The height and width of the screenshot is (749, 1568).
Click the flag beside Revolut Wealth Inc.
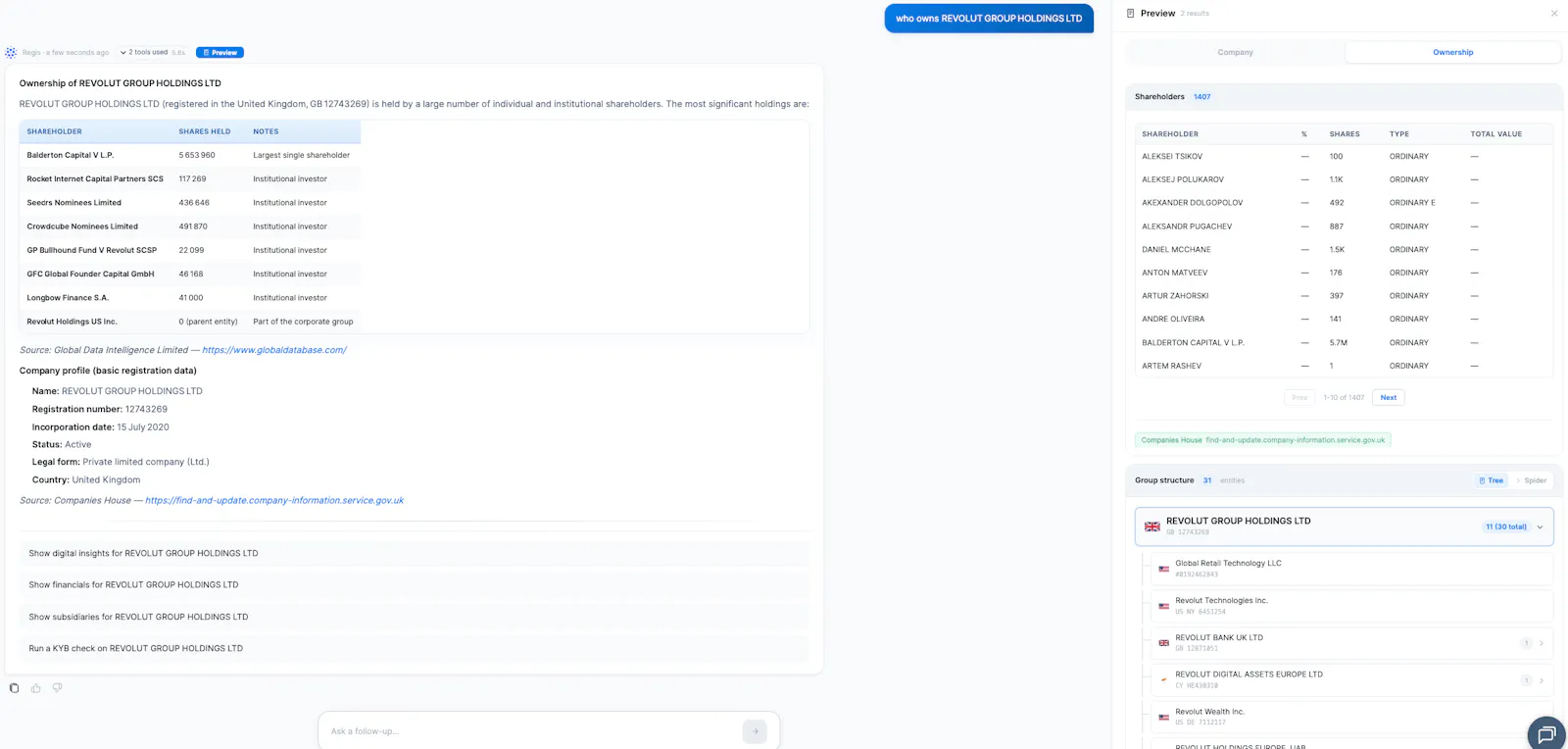[1164, 717]
